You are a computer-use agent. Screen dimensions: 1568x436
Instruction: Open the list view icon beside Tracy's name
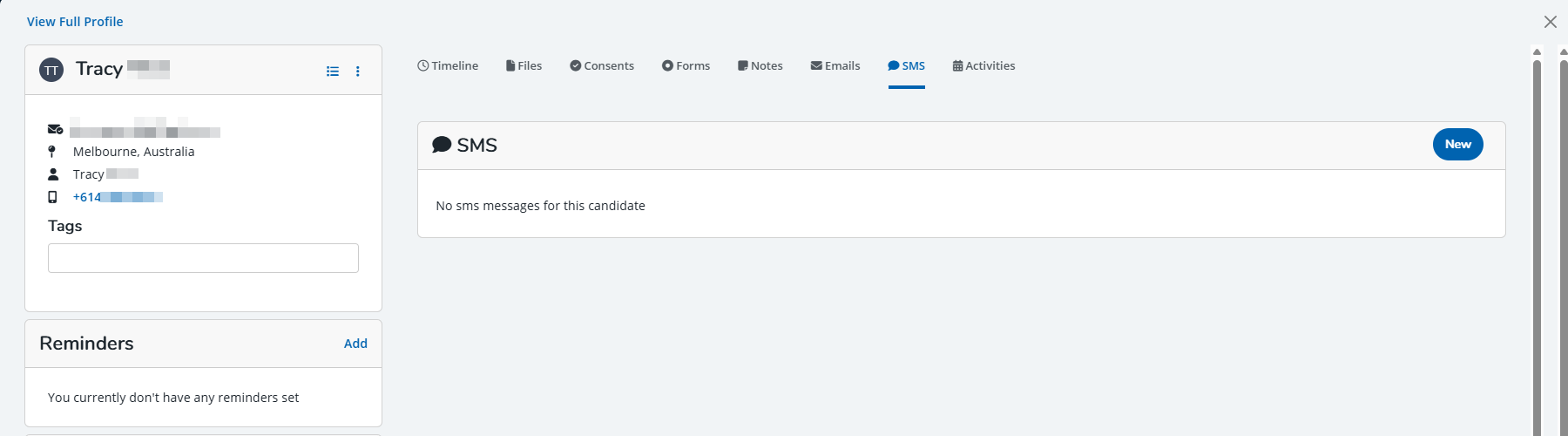pyautogui.click(x=333, y=72)
